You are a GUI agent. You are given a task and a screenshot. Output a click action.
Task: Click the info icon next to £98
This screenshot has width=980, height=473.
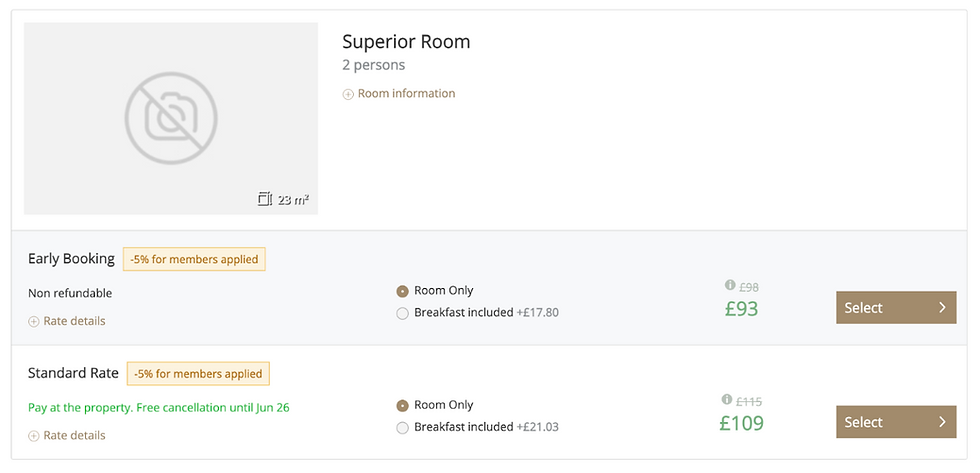tap(730, 286)
